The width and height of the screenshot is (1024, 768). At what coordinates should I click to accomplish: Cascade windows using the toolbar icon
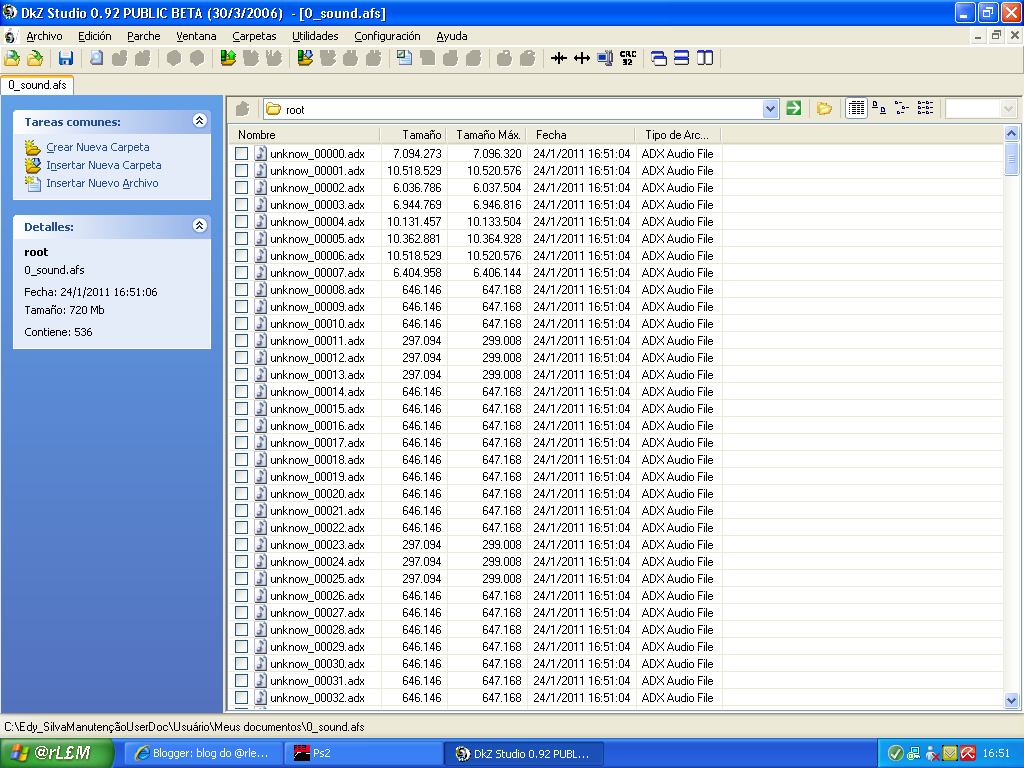[x=659, y=58]
